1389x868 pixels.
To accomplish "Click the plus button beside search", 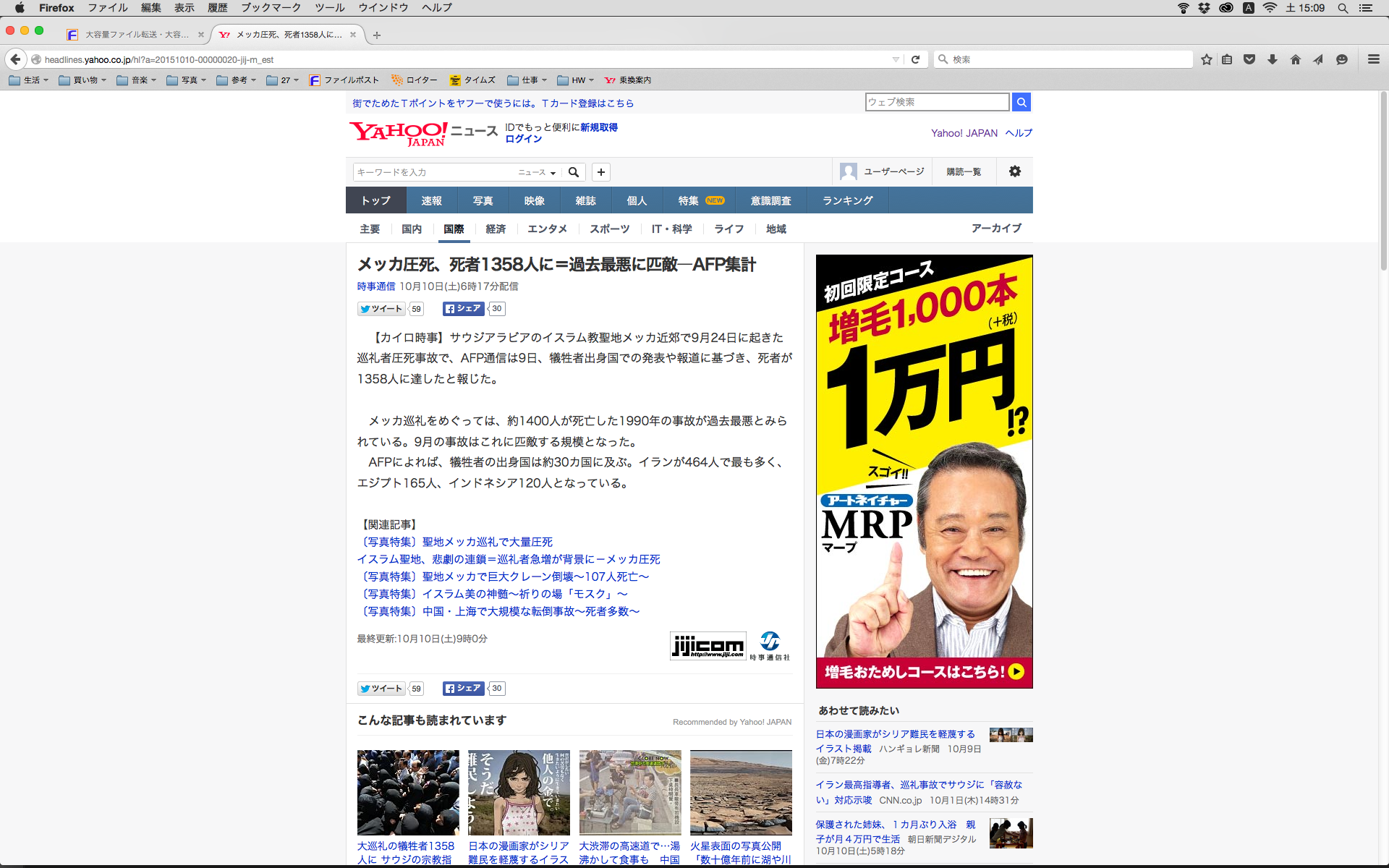I will point(600,172).
